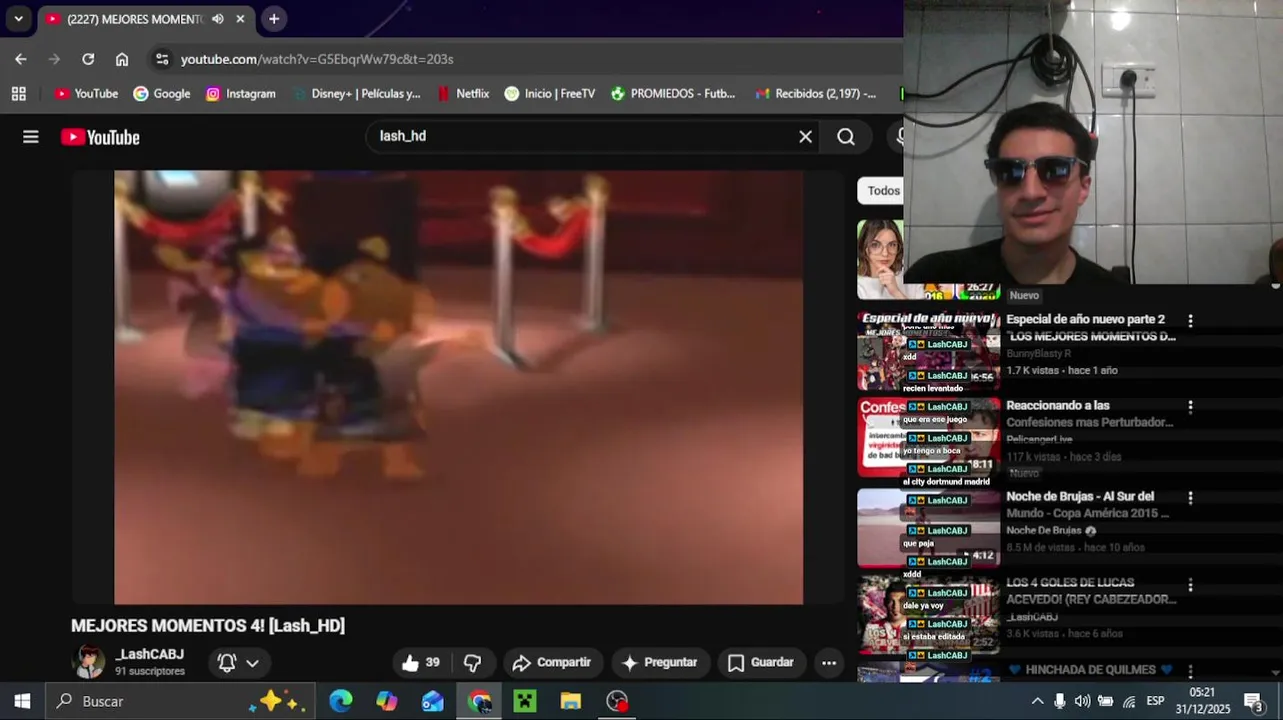The width and height of the screenshot is (1283, 720).
Task: Launch Microsoft Edge from the taskbar
Action: pyautogui.click(x=341, y=701)
